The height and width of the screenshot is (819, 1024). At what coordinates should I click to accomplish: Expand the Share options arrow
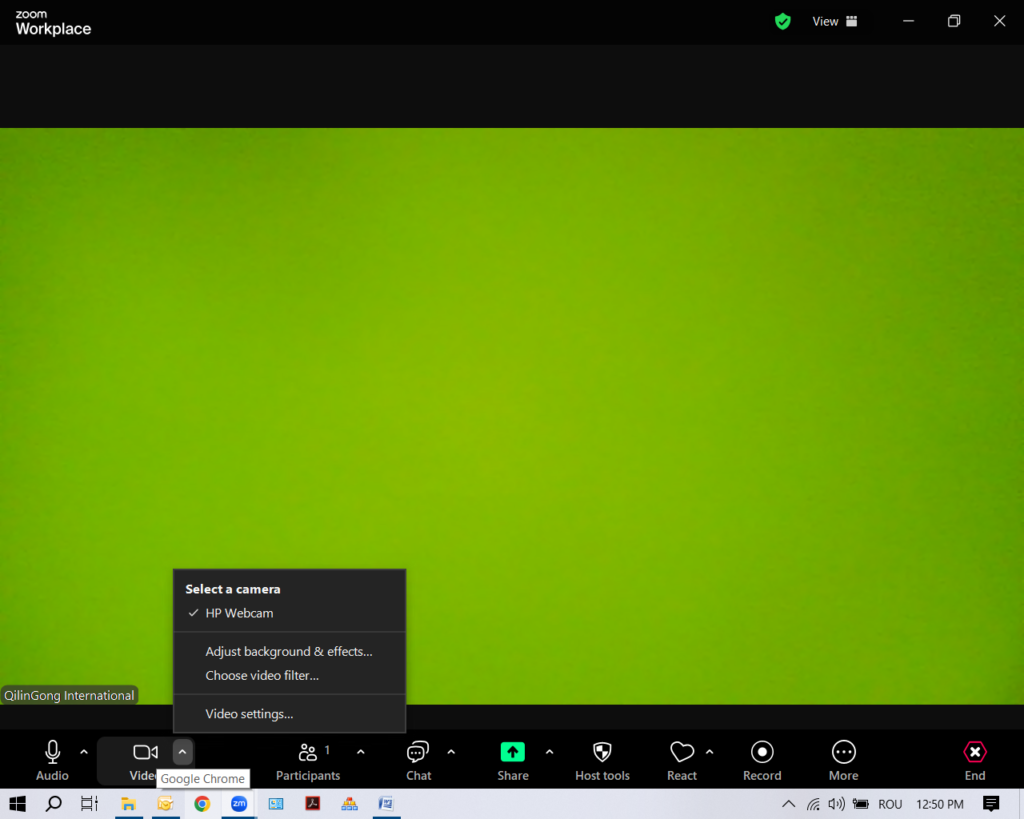click(x=549, y=752)
